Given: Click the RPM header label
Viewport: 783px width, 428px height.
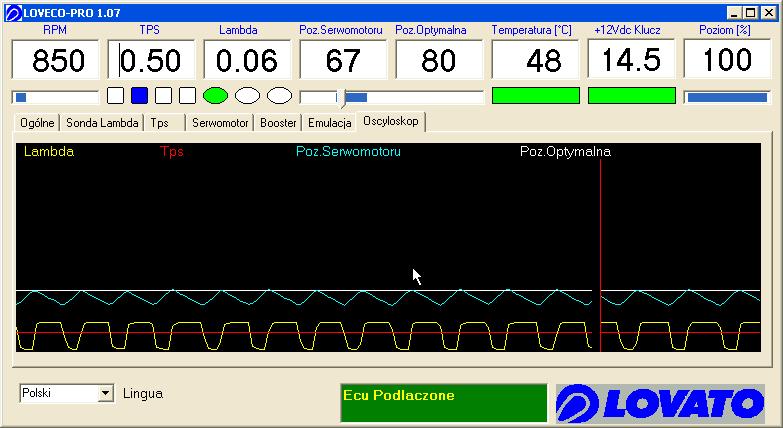Looking at the screenshot, I should 55,30.
